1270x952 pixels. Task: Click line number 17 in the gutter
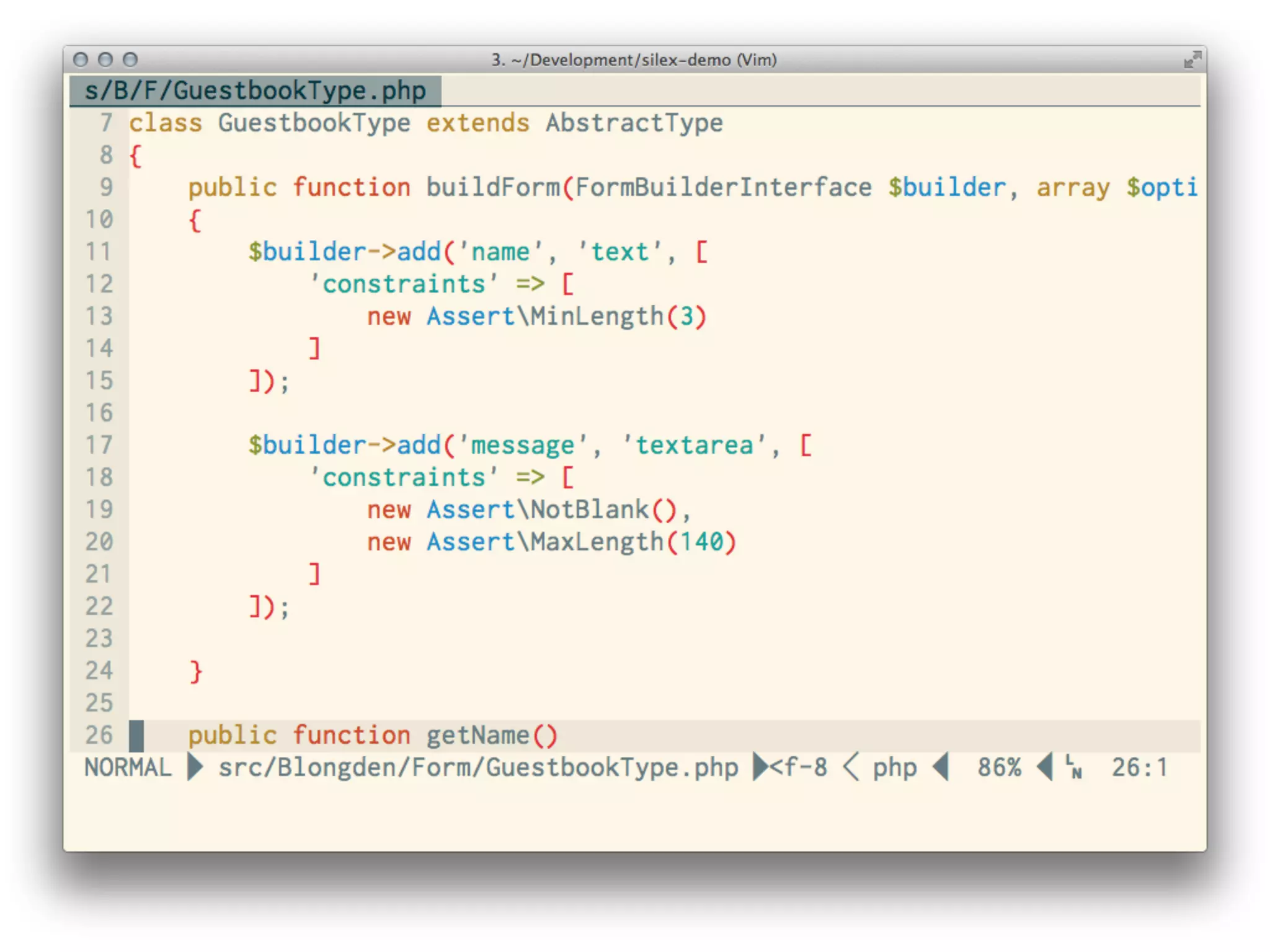(99, 445)
